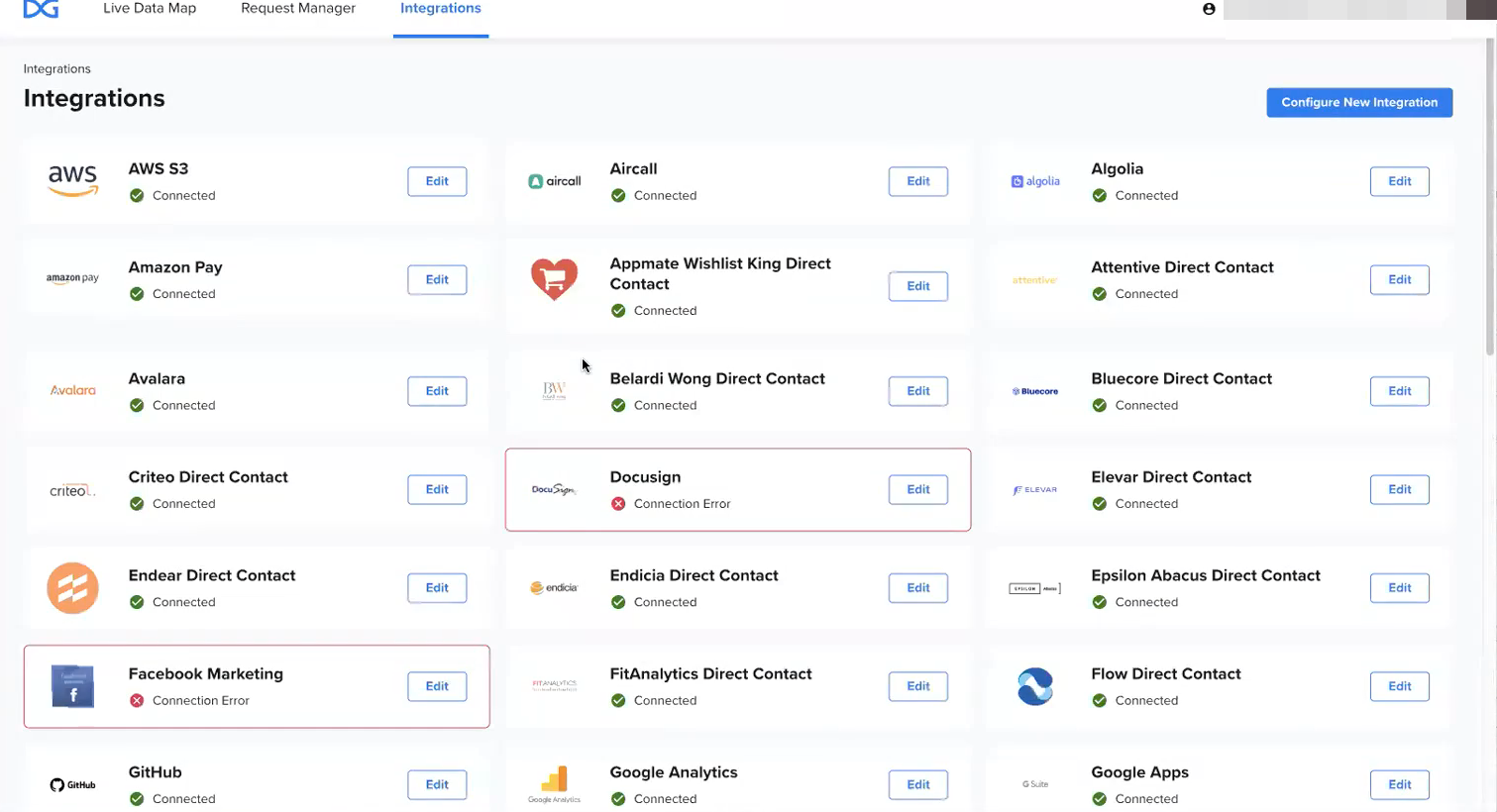Edit Belardi Wong Direct Contact
The image size is (1497, 812).
coord(918,391)
